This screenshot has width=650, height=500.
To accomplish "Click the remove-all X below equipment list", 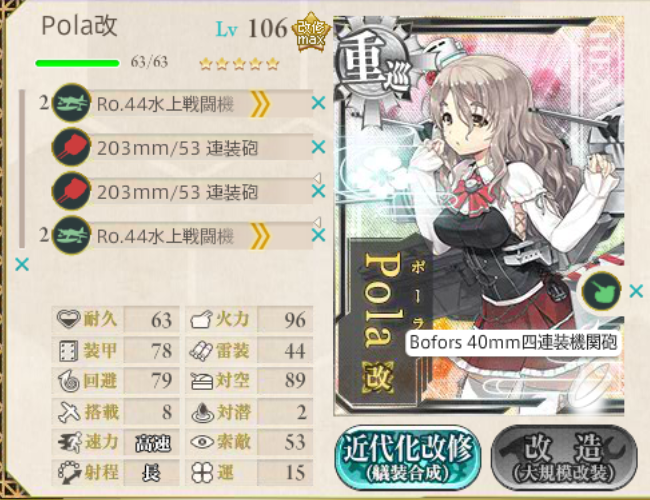I will (22, 264).
